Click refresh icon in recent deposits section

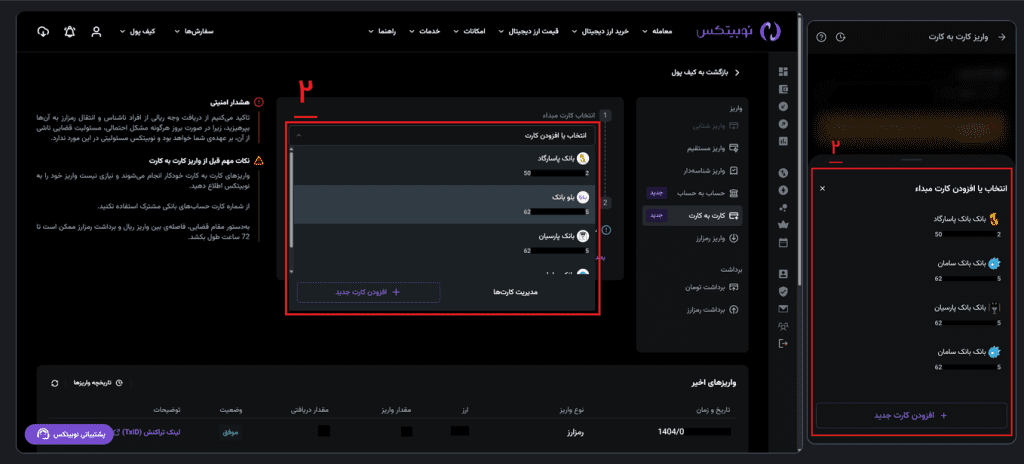coord(54,383)
